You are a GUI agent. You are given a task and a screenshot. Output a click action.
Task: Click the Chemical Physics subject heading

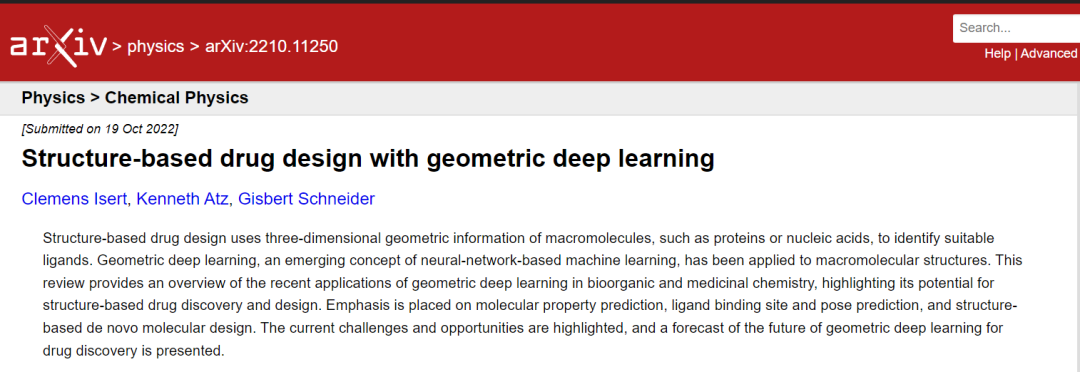(x=176, y=98)
